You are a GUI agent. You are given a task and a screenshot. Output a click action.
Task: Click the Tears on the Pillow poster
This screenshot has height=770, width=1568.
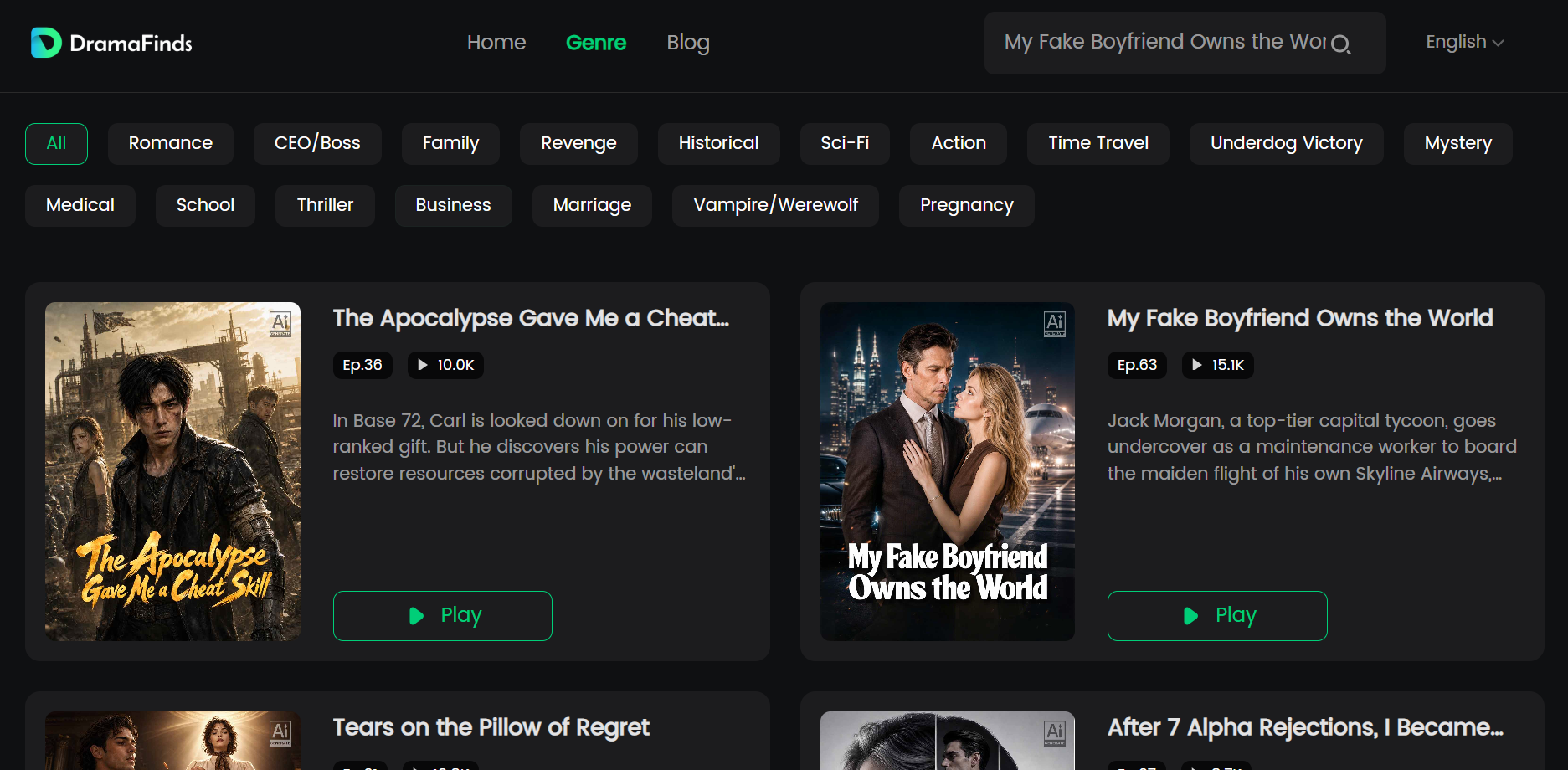(172, 741)
